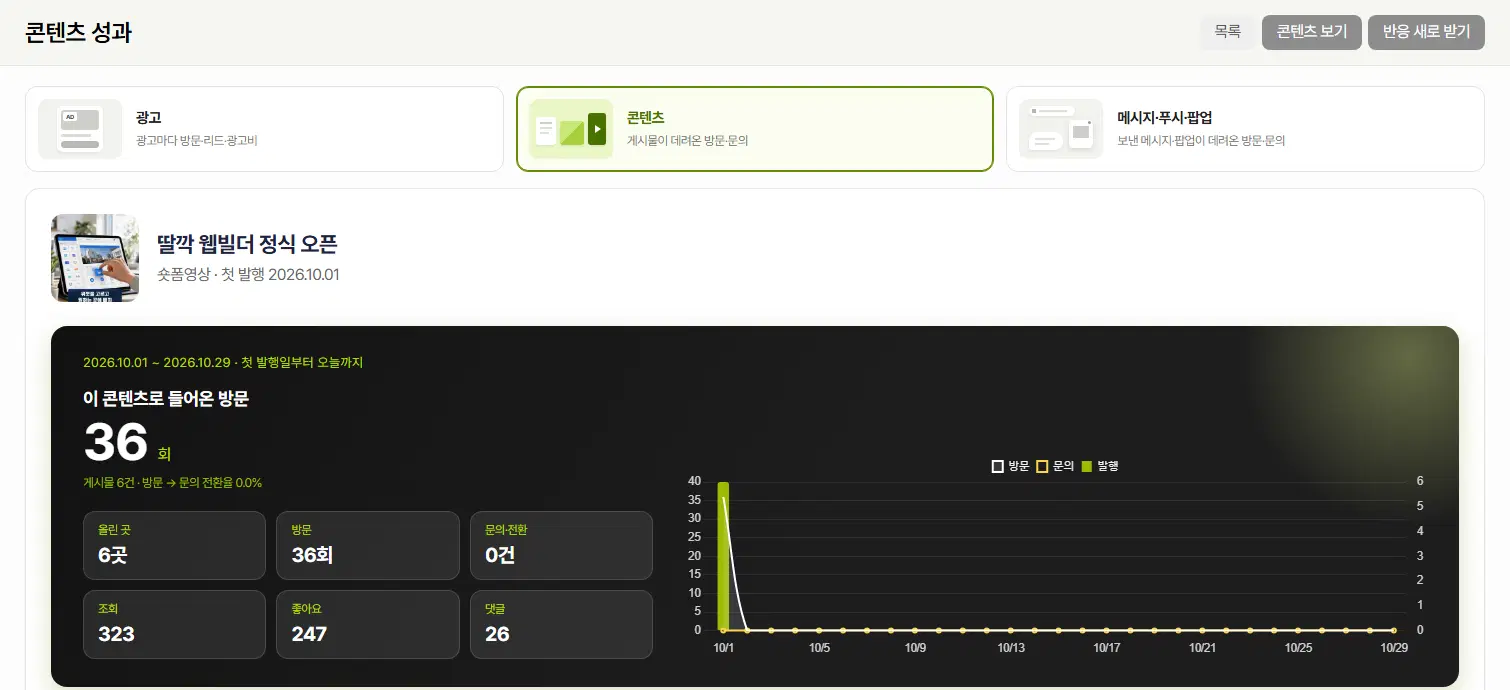1510x690 pixels.
Task: Click the 이 콘텐츠로 들어온 방문 heading
Action: [166, 399]
